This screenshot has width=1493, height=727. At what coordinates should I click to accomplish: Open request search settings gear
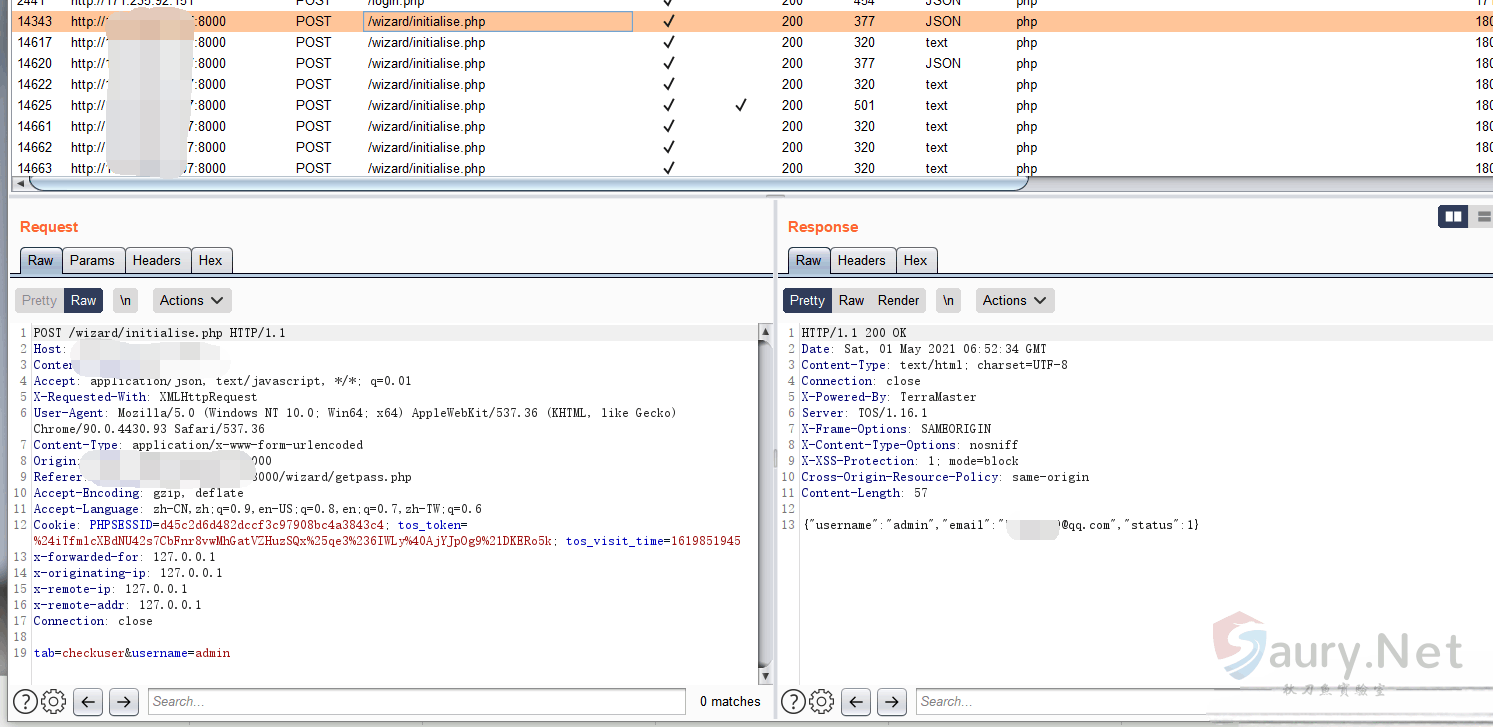54,701
